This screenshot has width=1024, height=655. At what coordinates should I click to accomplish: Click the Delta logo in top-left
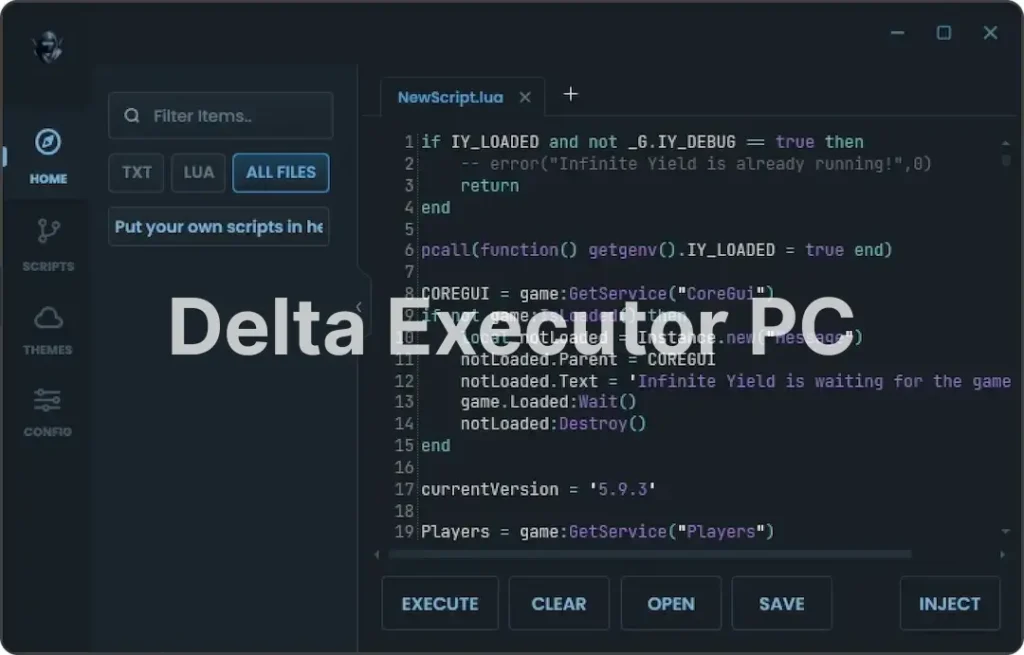point(47,47)
